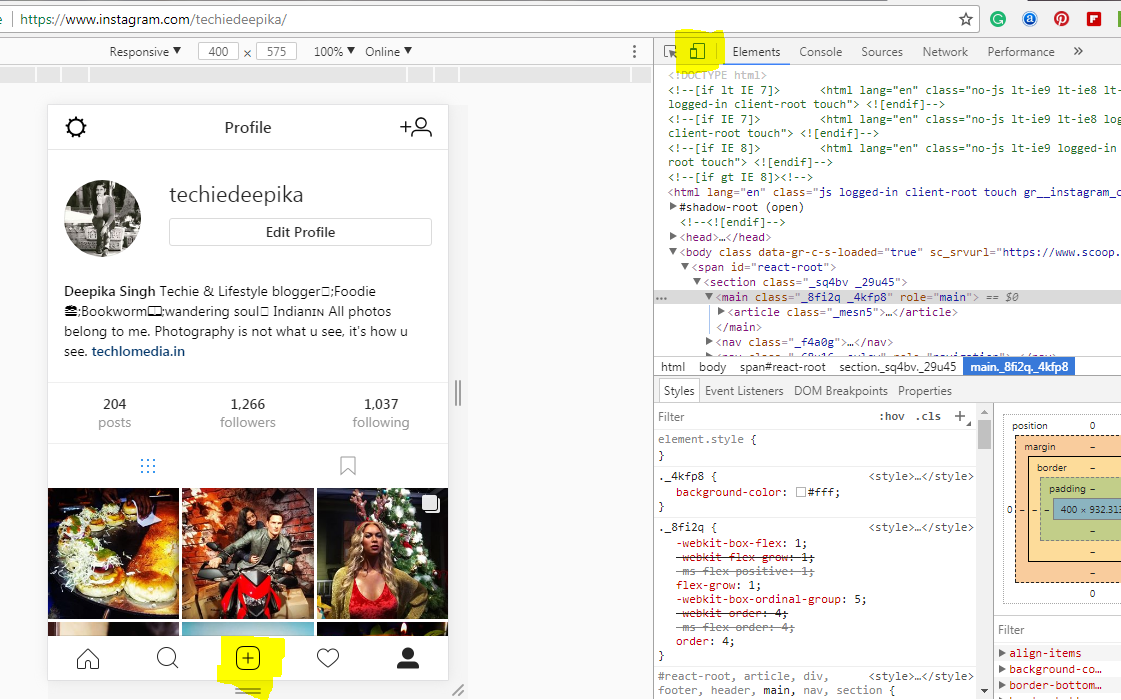Select section._sq4bv._29u45 breadcrumb
This screenshot has width=1121, height=700.
897,367
